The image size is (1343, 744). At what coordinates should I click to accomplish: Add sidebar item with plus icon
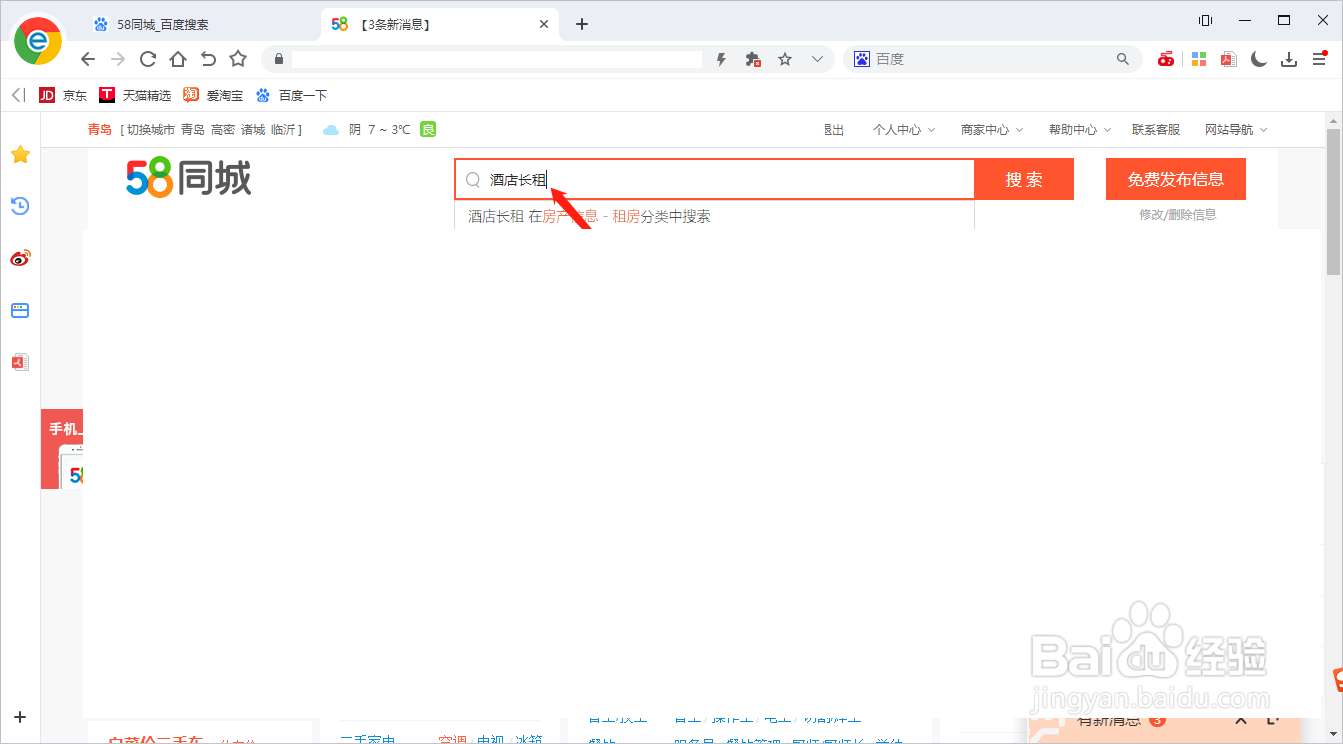[x=20, y=717]
